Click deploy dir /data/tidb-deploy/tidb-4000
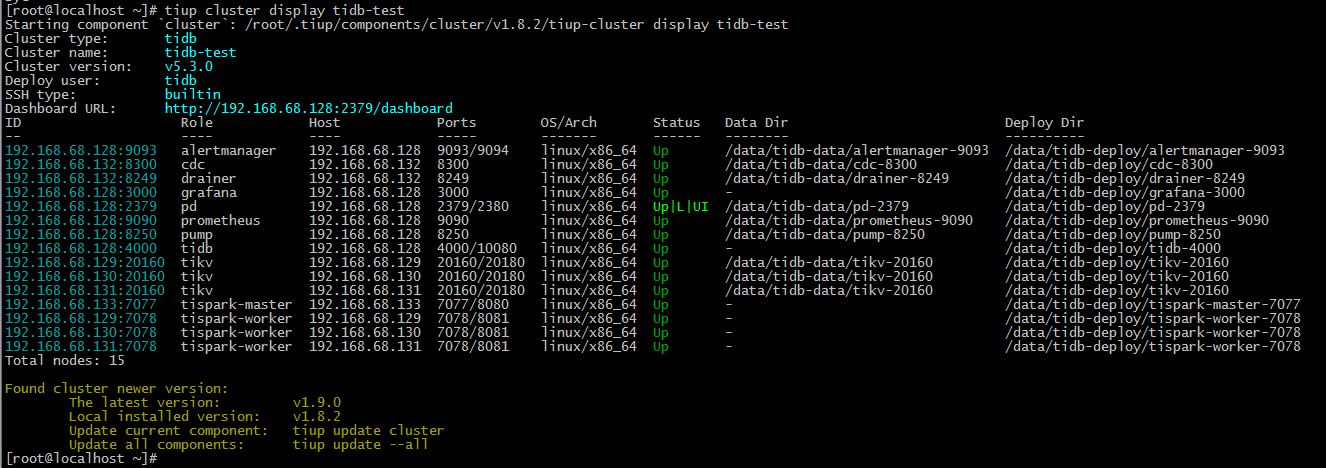This screenshot has height=468, width=1326. point(1113,248)
